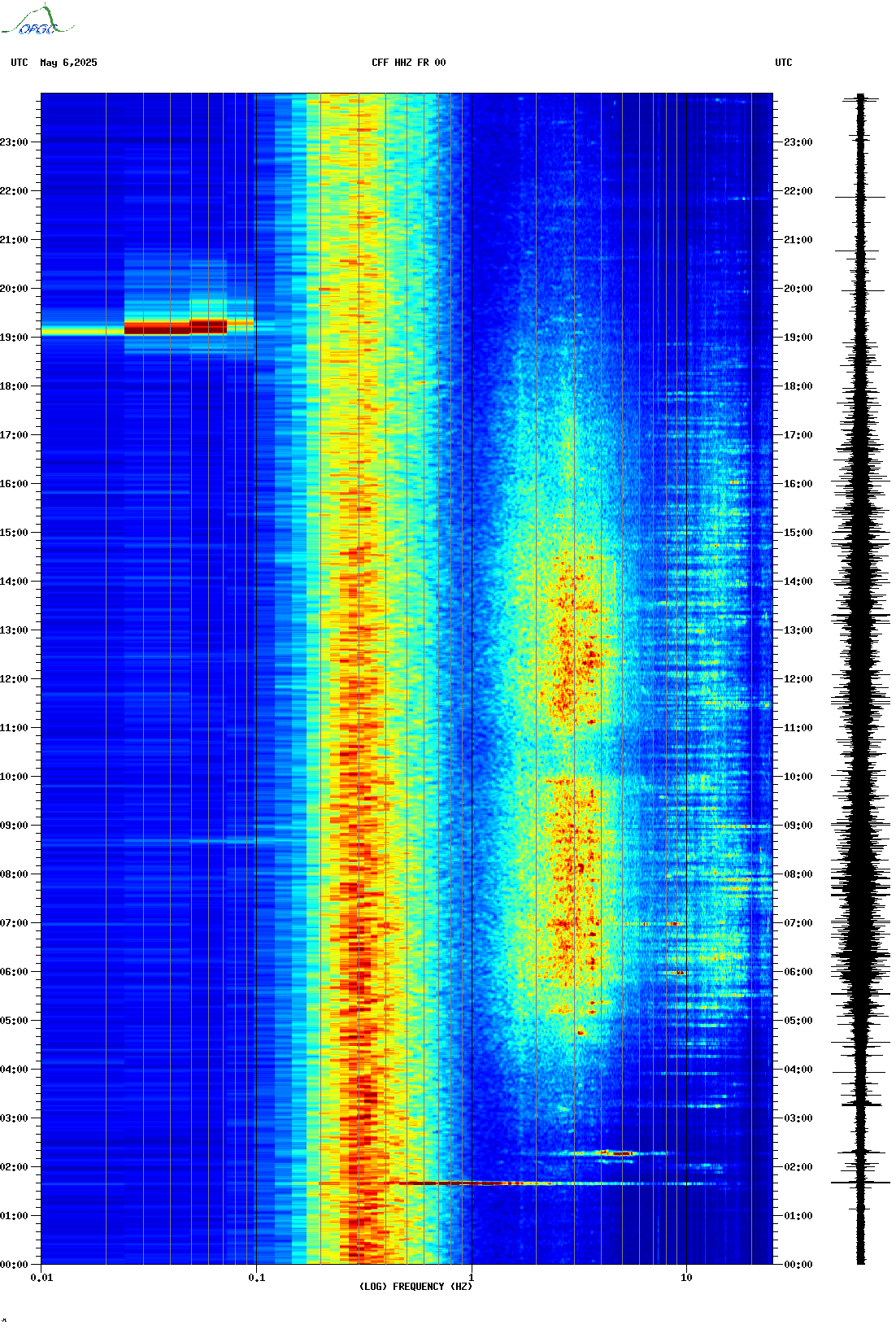The height and width of the screenshot is (1329, 896).
Task: Click the 10:00 label on the right time axis
Action: pos(798,777)
